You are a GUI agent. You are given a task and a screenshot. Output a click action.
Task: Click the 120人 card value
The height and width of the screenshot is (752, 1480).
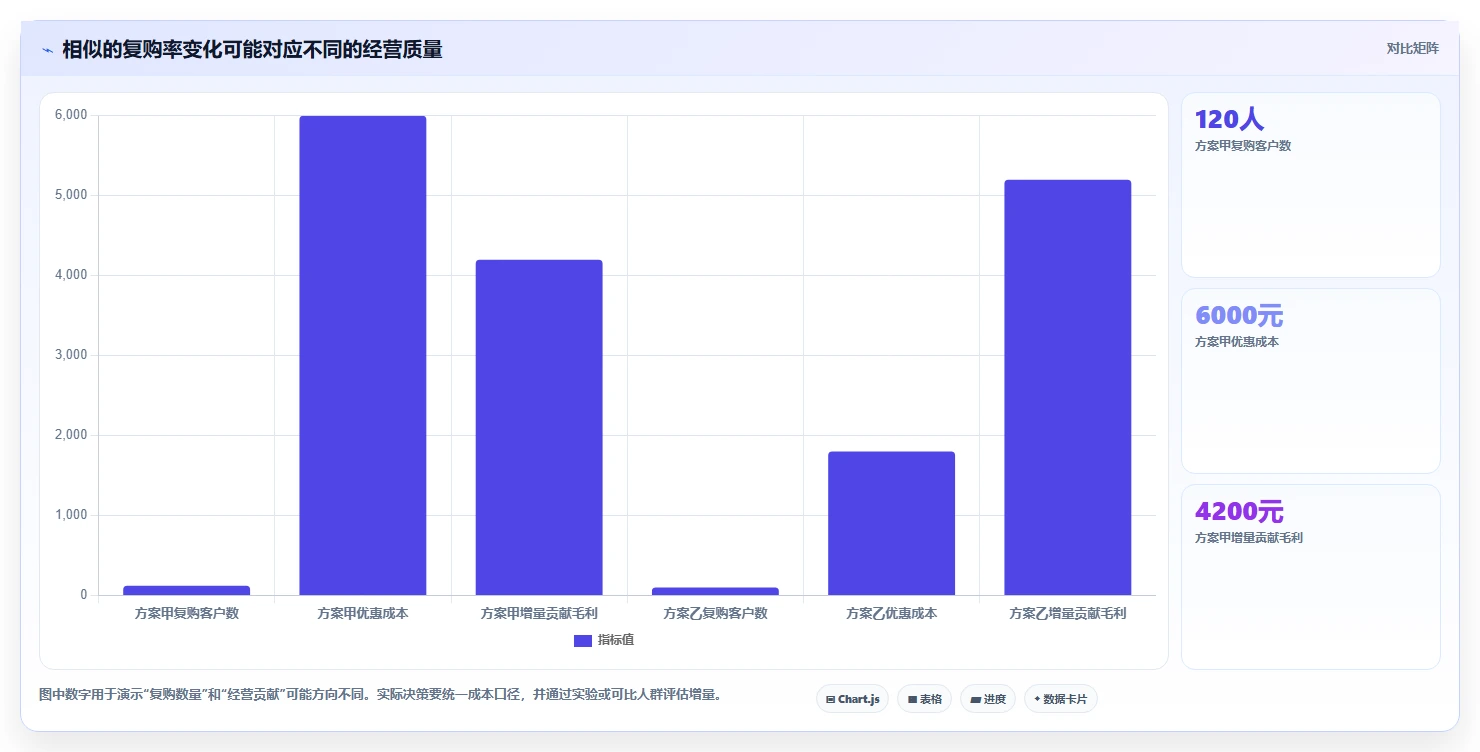1229,120
